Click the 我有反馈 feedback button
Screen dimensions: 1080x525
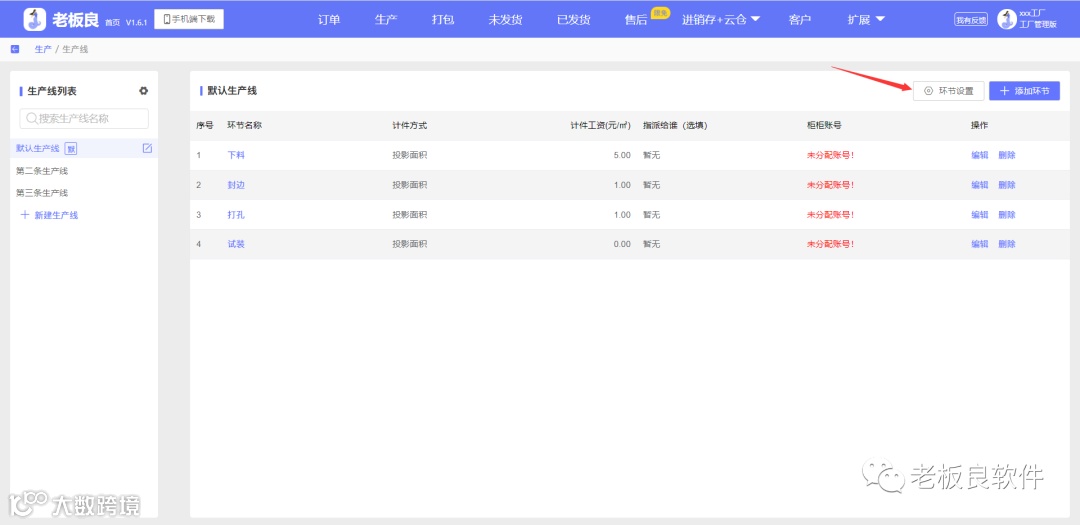(971, 20)
